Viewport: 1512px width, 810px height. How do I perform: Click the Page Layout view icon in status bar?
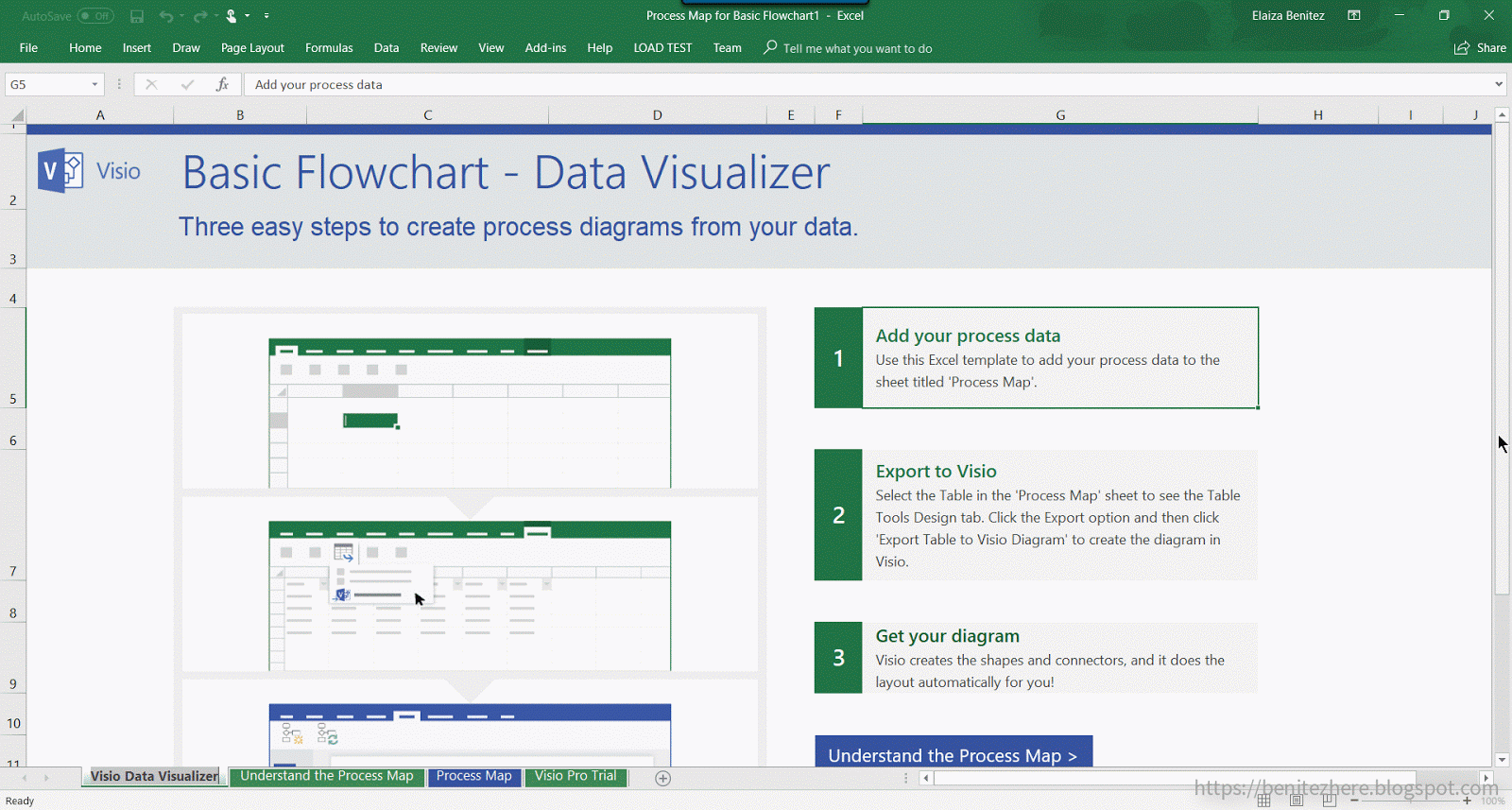[1297, 801]
